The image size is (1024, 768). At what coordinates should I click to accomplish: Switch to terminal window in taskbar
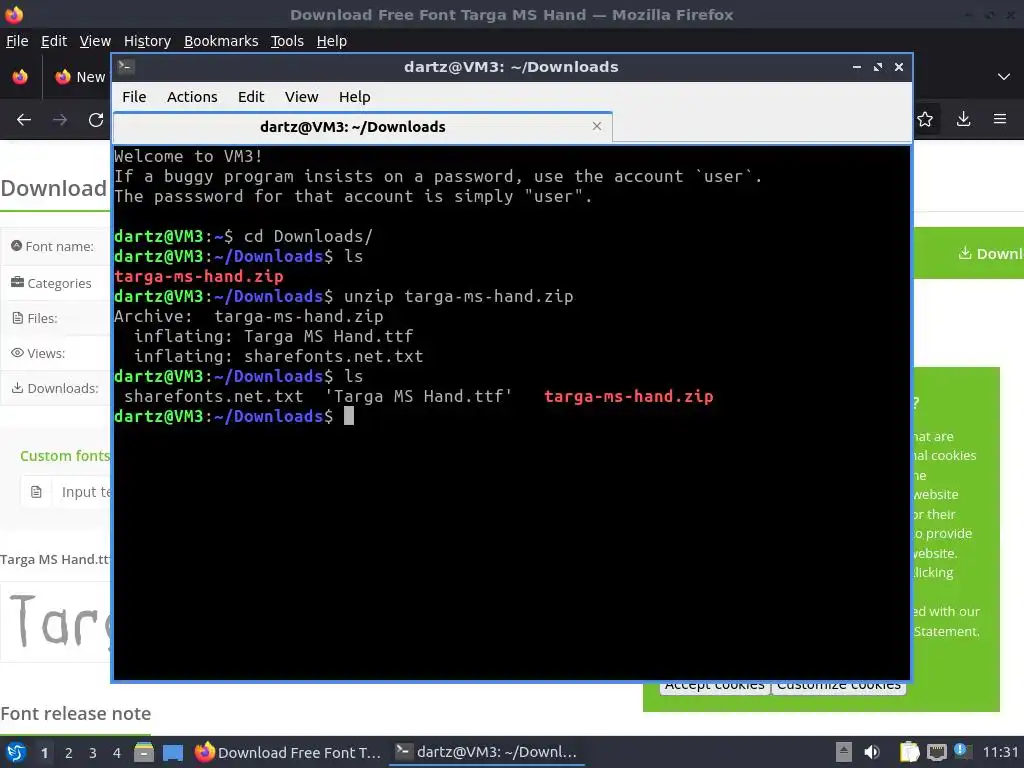[x=487, y=752]
